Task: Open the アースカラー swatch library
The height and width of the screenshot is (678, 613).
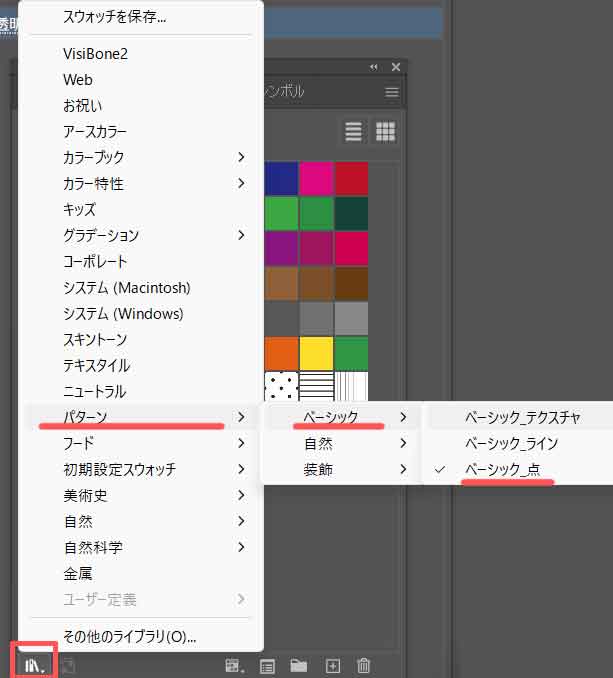Action: tap(141, 131)
